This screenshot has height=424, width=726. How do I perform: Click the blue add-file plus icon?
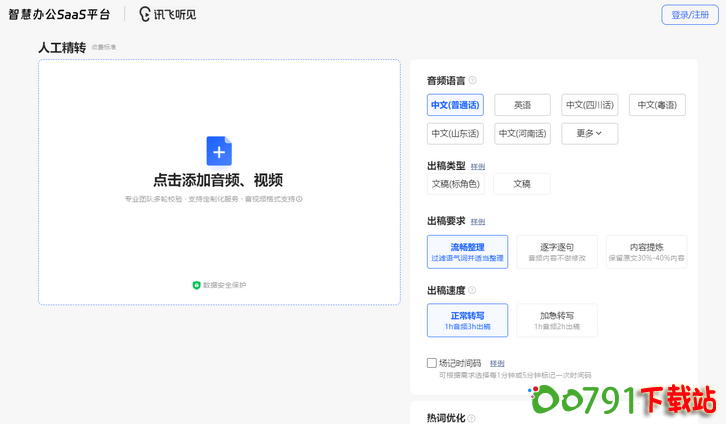pyautogui.click(x=219, y=151)
